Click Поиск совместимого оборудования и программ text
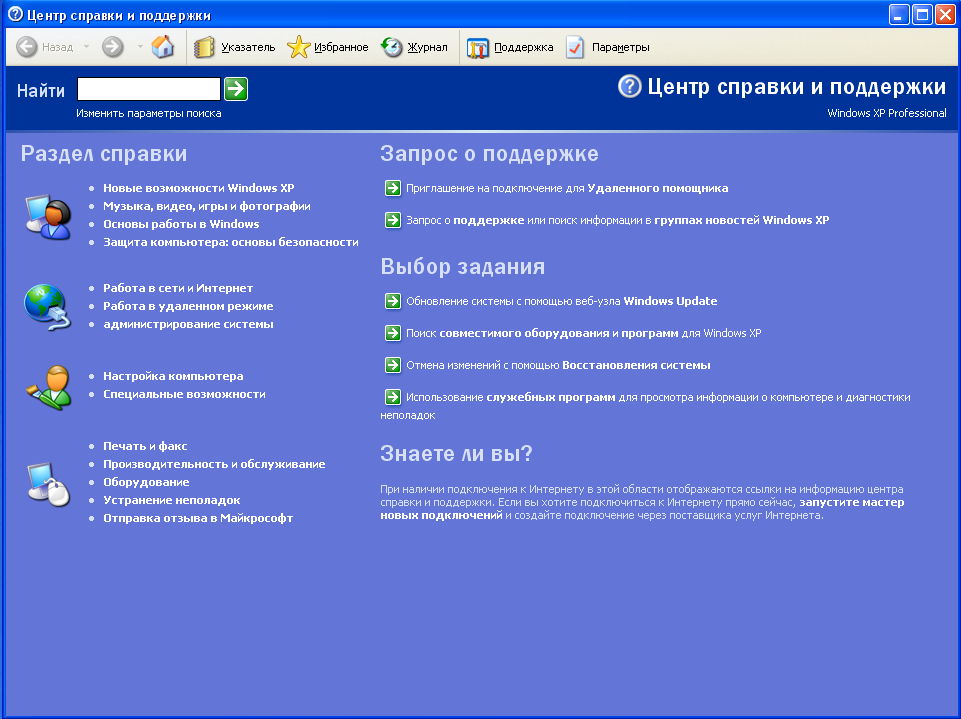Viewport: 961px width, 719px height. (583, 333)
